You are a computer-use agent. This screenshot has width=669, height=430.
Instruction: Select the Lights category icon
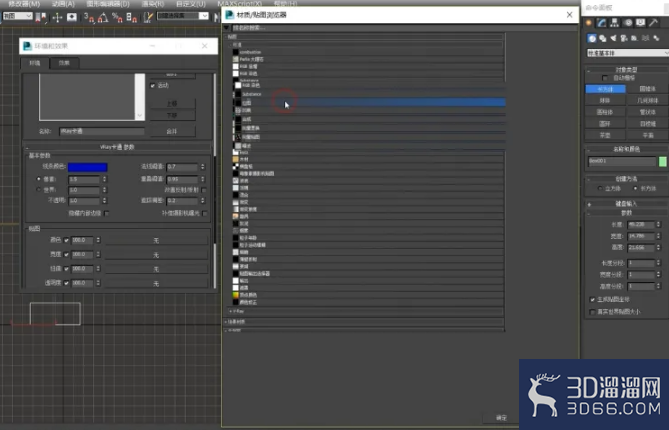point(613,38)
